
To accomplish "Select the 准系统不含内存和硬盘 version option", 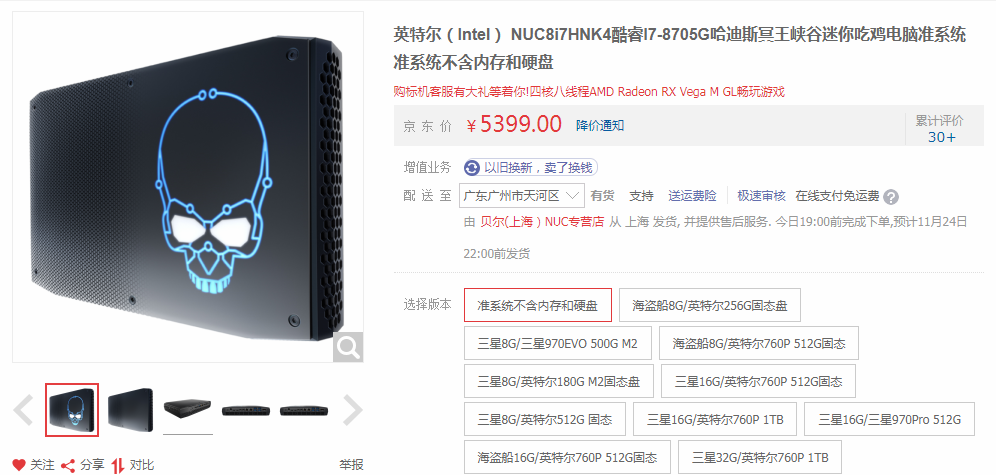I will click(x=538, y=305).
